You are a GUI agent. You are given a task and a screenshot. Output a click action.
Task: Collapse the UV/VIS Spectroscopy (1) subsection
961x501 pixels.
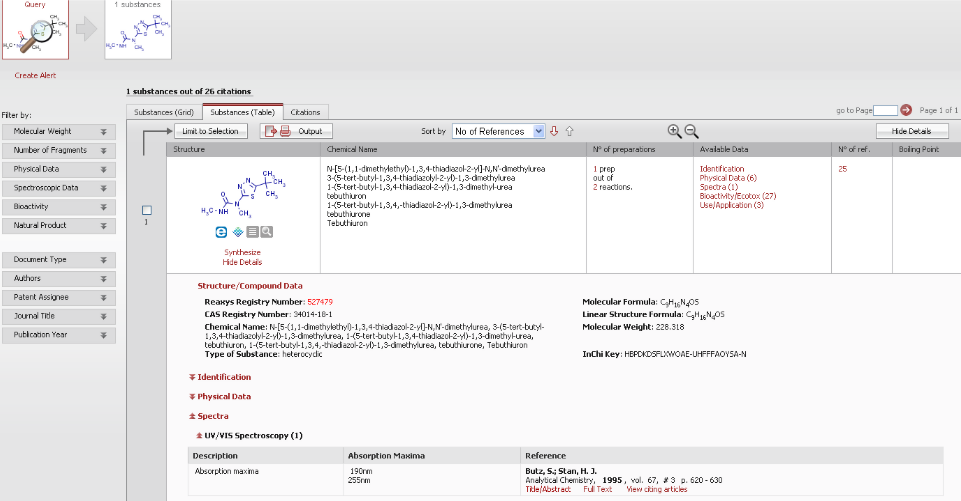(x=249, y=436)
